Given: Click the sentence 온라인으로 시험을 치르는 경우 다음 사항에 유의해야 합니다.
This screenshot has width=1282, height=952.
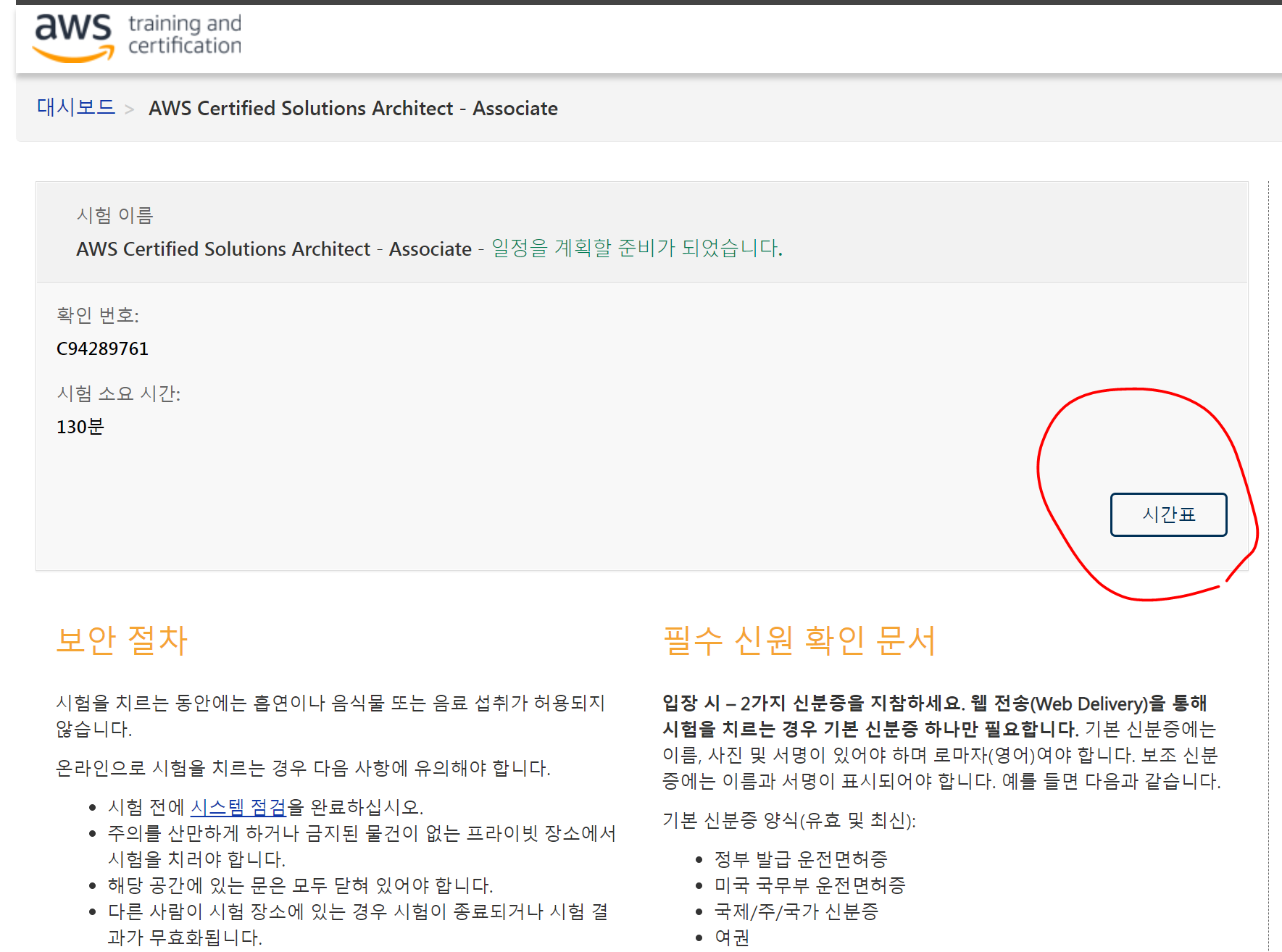Looking at the screenshot, I should [x=303, y=767].
